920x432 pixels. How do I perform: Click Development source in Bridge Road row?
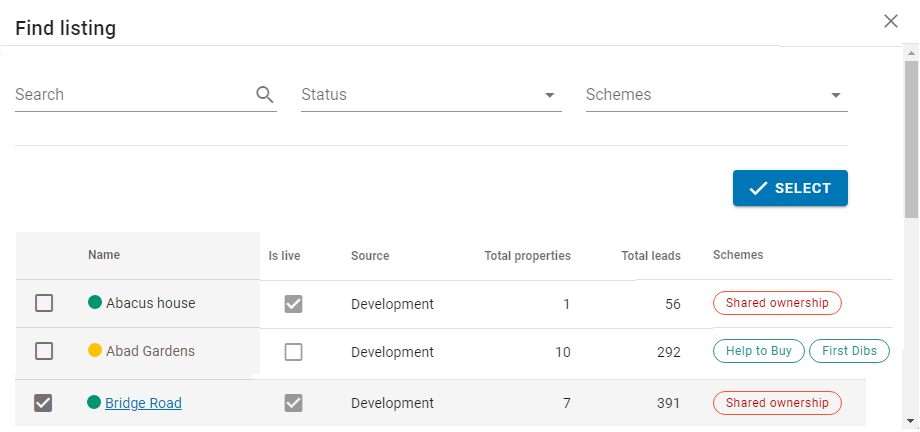coord(393,403)
